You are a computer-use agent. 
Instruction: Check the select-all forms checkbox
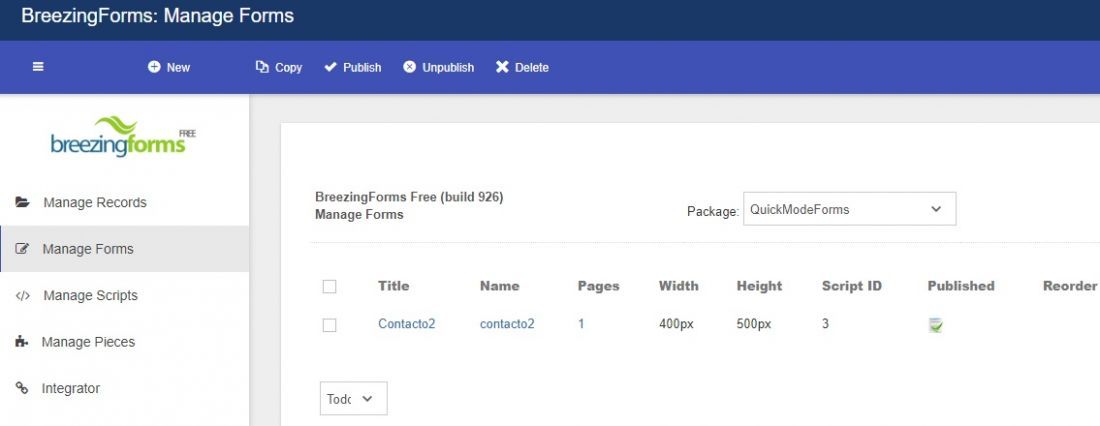pyautogui.click(x=329, y=286)
